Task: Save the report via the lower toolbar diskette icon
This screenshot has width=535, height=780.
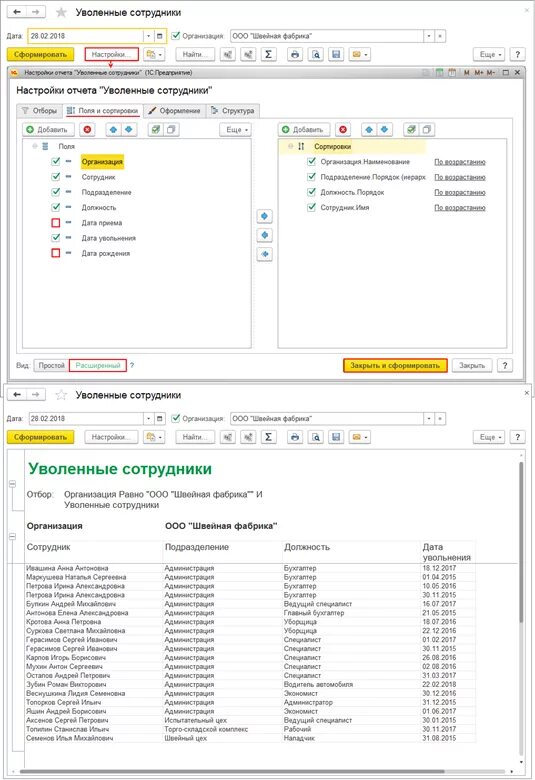Action: click(336, 437)
